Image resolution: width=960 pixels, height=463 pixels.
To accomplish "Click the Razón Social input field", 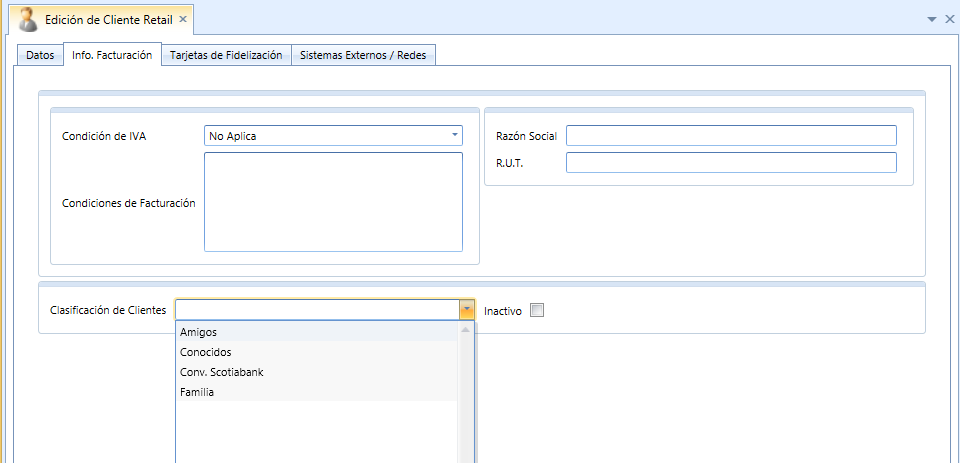I will [x=731, y=135].
